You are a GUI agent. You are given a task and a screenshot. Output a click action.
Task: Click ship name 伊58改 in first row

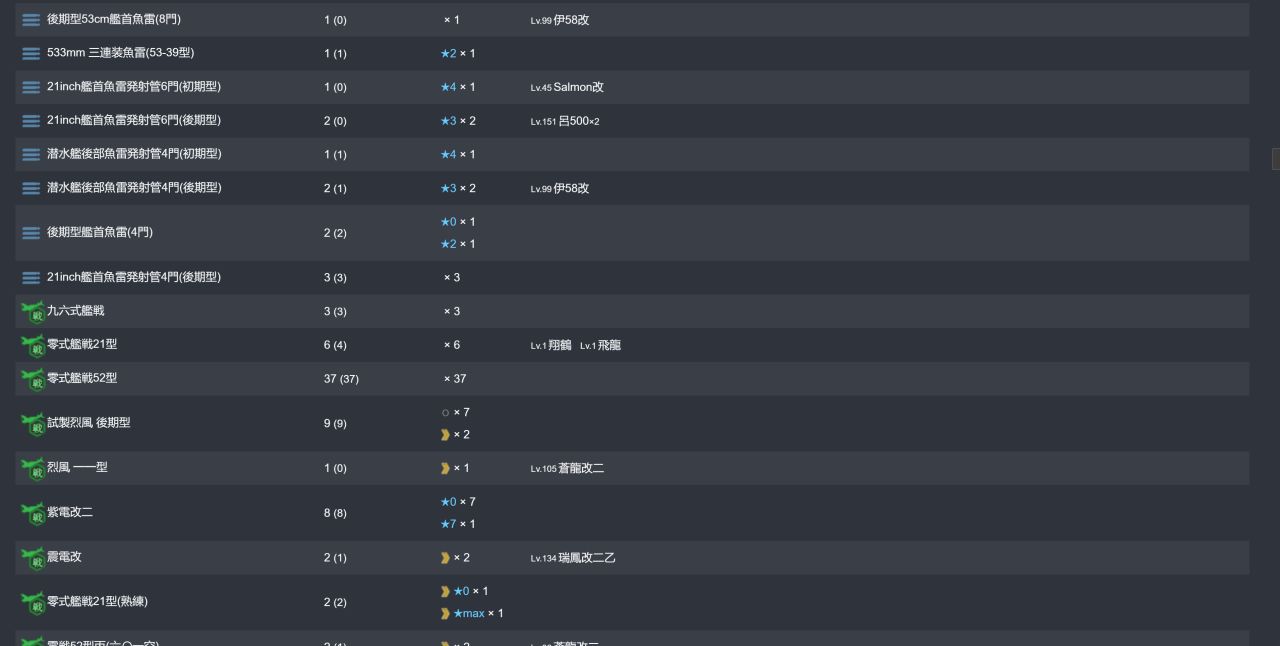[x=571, y=20]
